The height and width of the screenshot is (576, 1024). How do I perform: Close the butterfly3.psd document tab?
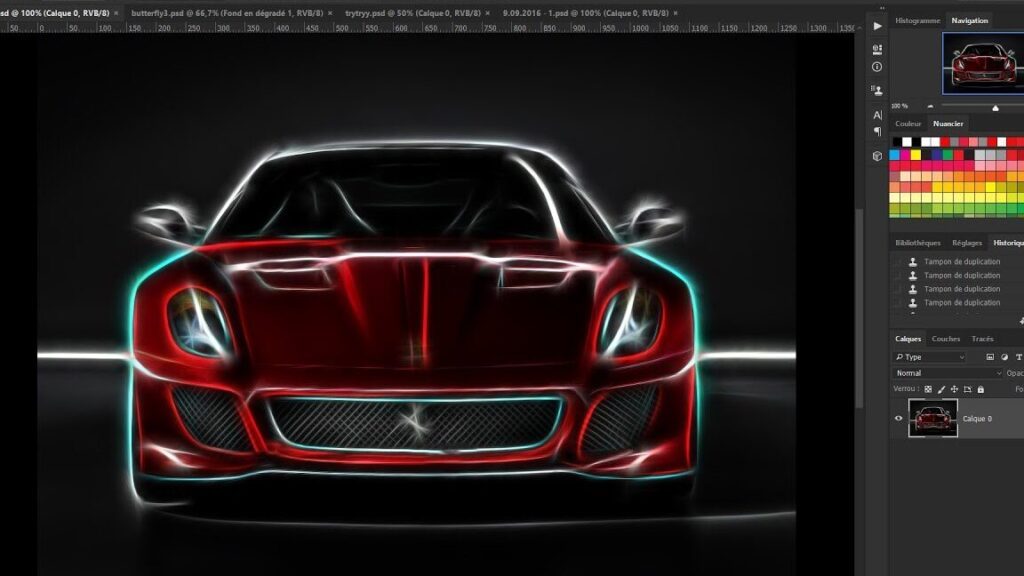[x=330, y=13]
